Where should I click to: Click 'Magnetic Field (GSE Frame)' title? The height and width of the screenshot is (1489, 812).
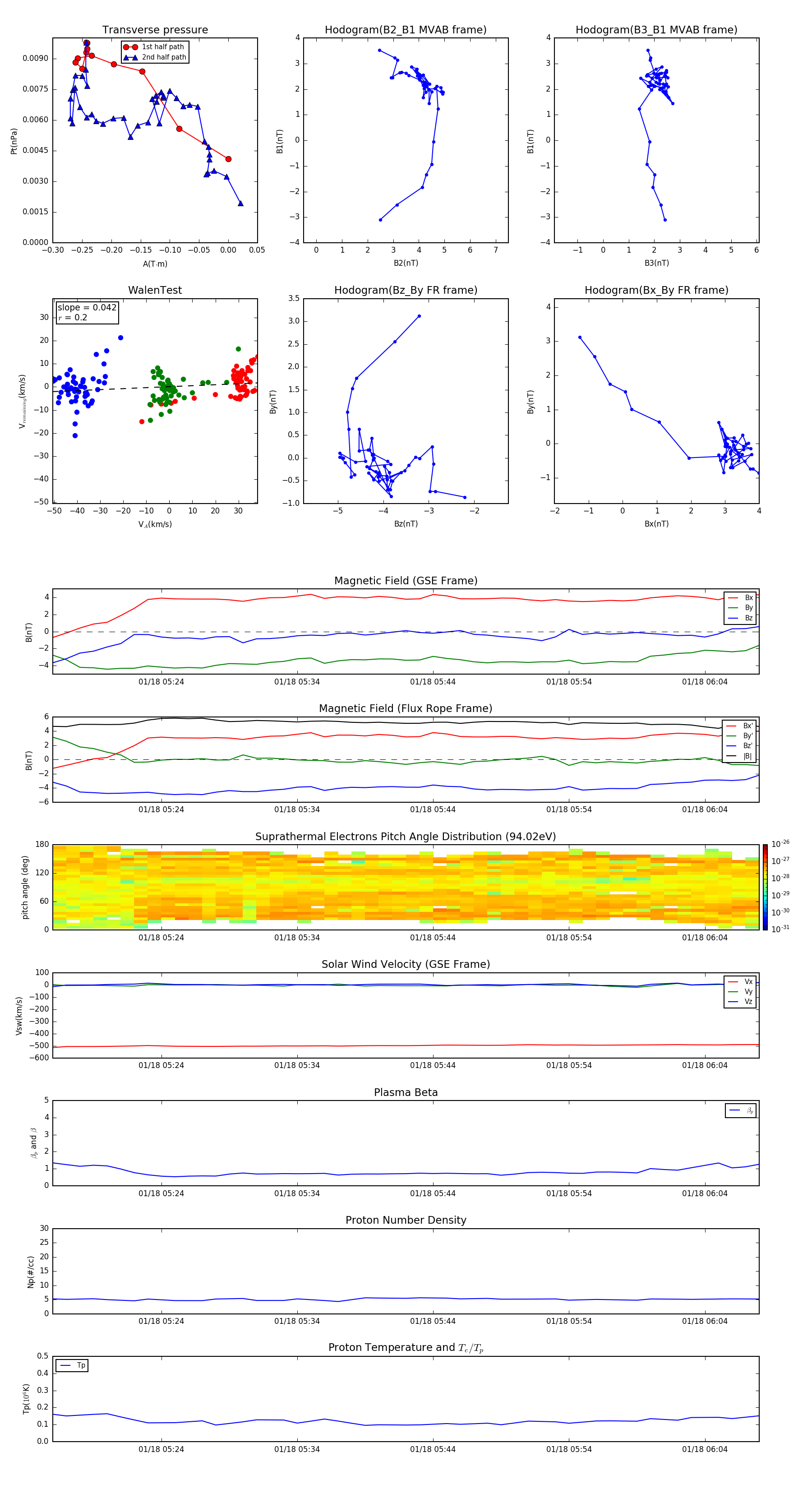click(406, 581)
